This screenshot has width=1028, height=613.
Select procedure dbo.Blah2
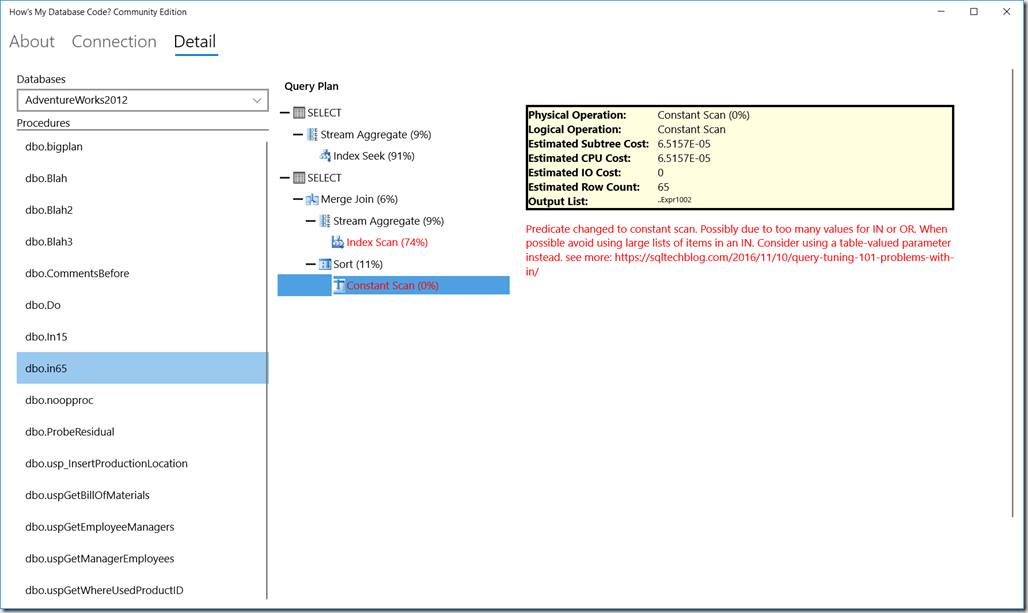pyautogui.click(x=142, y=210)
